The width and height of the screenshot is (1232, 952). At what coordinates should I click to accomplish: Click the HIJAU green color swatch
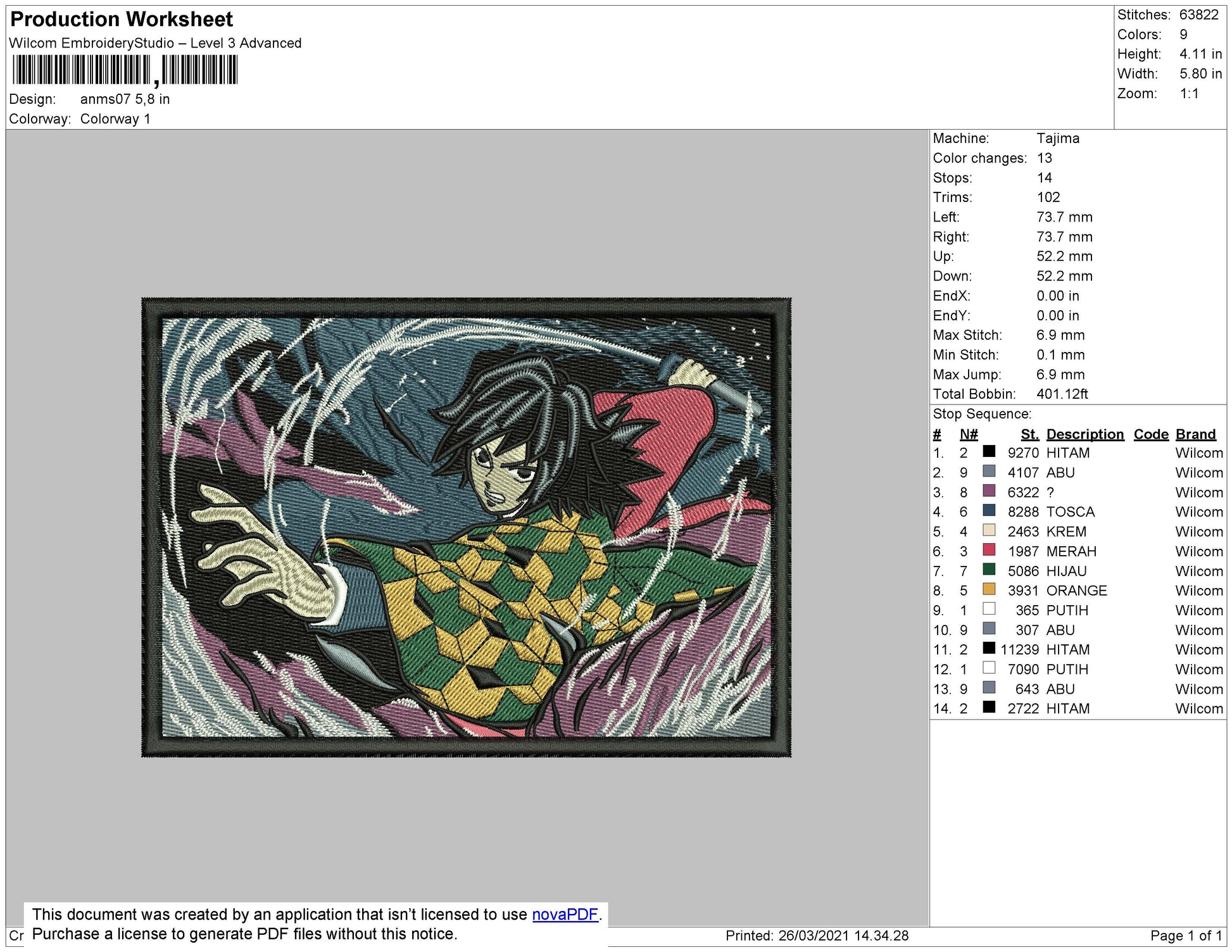pyautogui.click(x=989, y=570)
